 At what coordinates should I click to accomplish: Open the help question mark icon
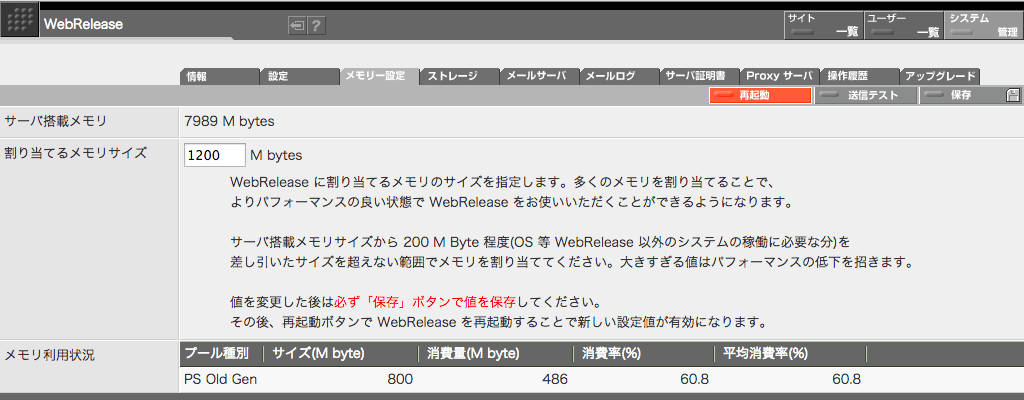[317, 25]
